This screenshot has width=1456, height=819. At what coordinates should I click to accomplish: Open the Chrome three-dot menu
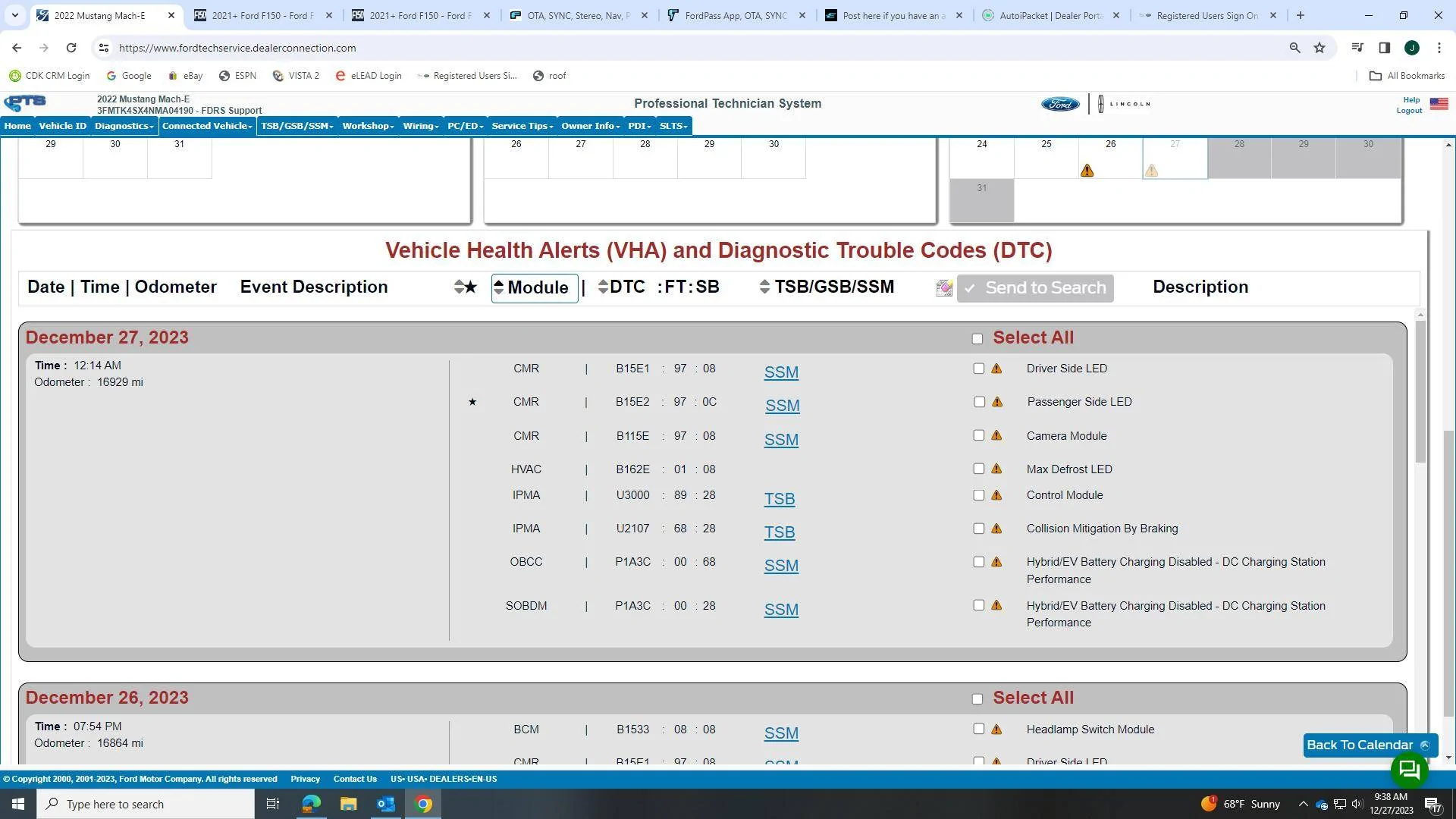tap(1439, 48)
